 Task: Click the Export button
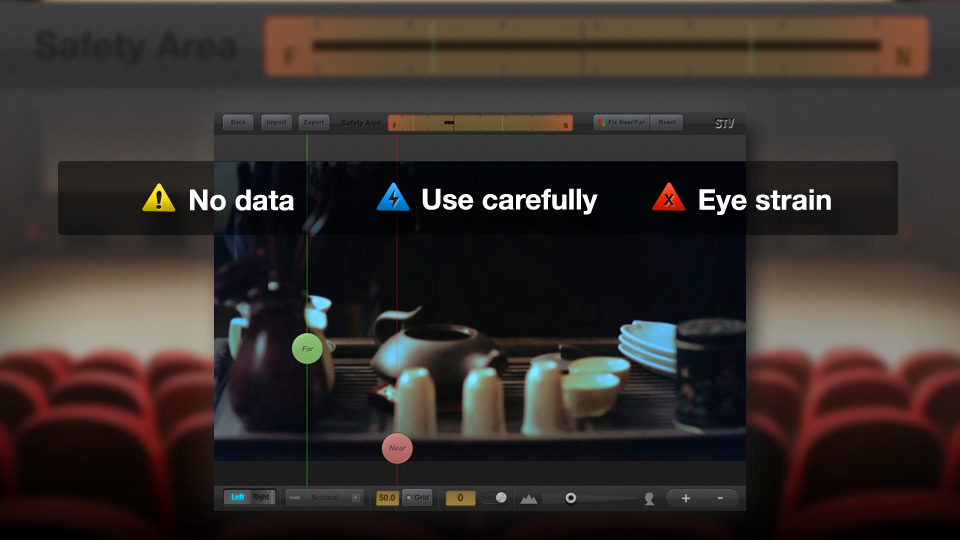pos(314,123)
